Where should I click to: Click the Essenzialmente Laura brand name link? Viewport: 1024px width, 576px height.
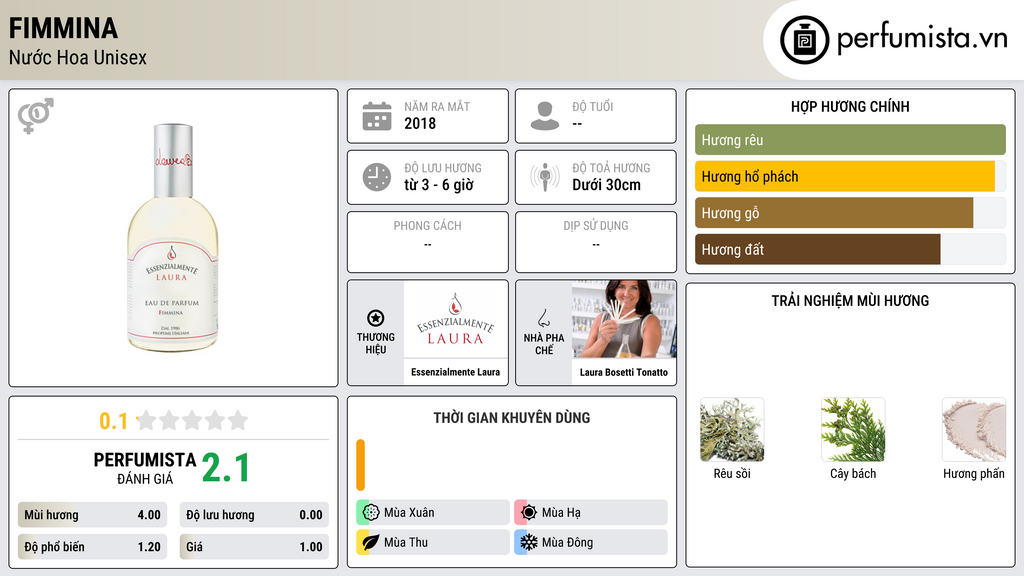point(455,372)
